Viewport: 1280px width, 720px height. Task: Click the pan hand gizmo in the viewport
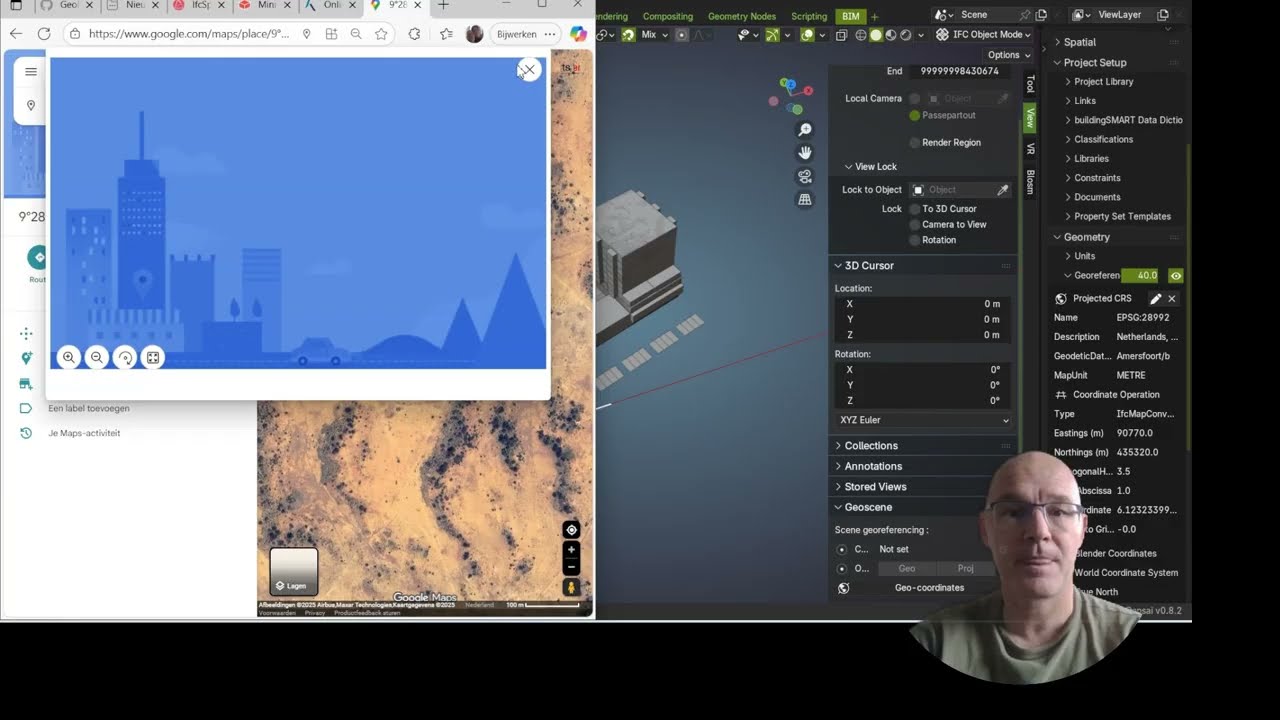click(805, 153)
